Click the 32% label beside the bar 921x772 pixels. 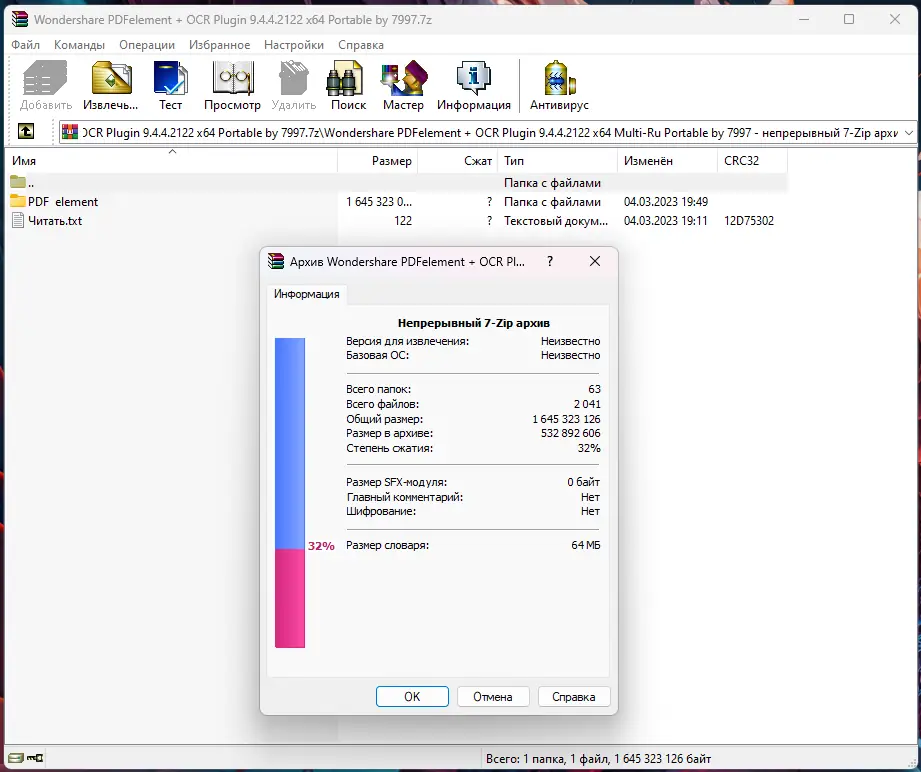point(321,546)
